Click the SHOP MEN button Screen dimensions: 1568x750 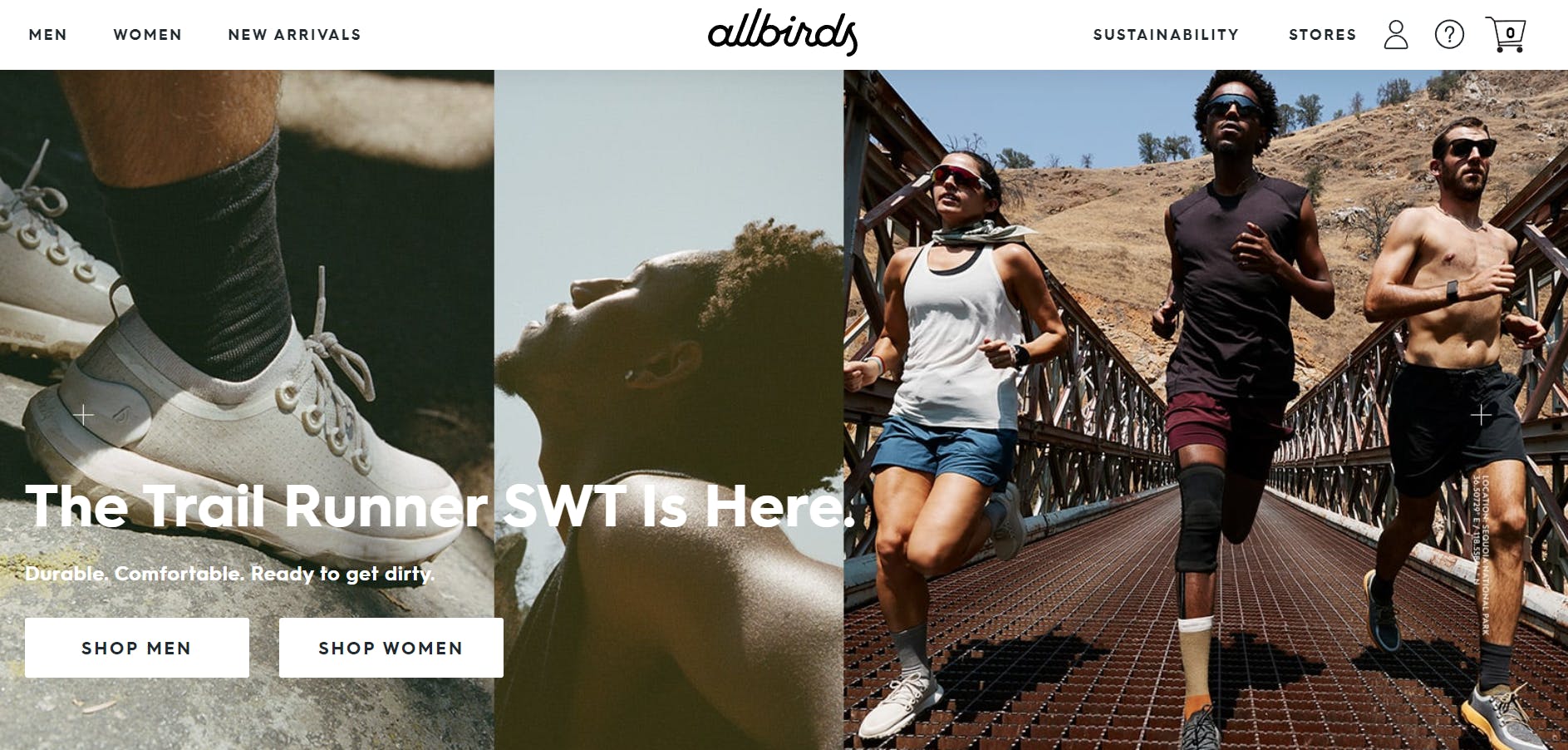137,648
